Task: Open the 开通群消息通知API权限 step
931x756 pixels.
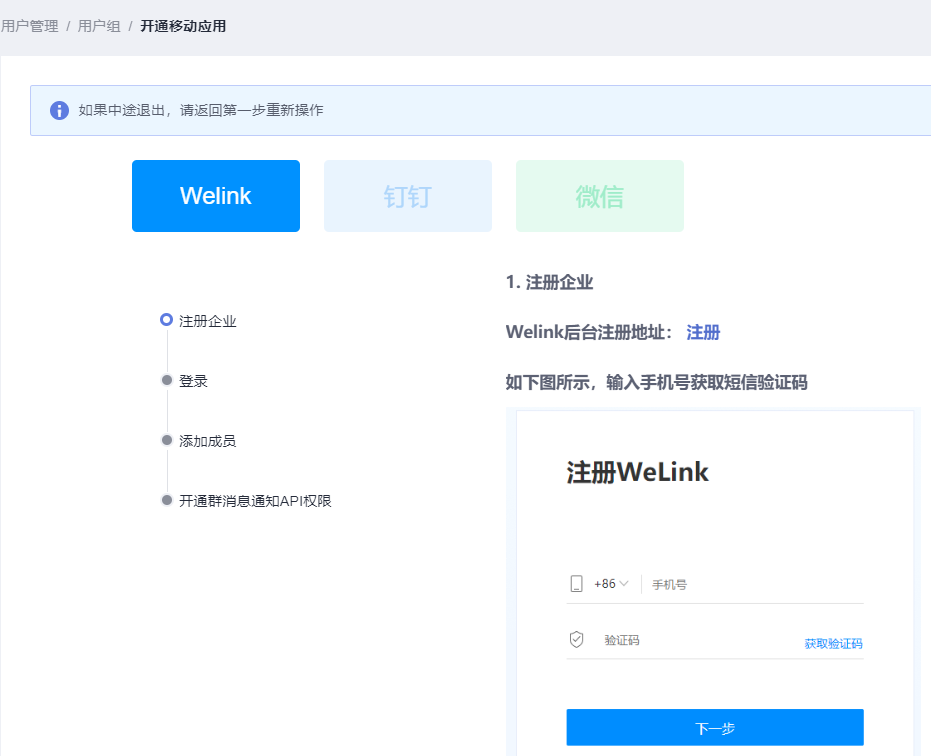Action: (255, 501)
